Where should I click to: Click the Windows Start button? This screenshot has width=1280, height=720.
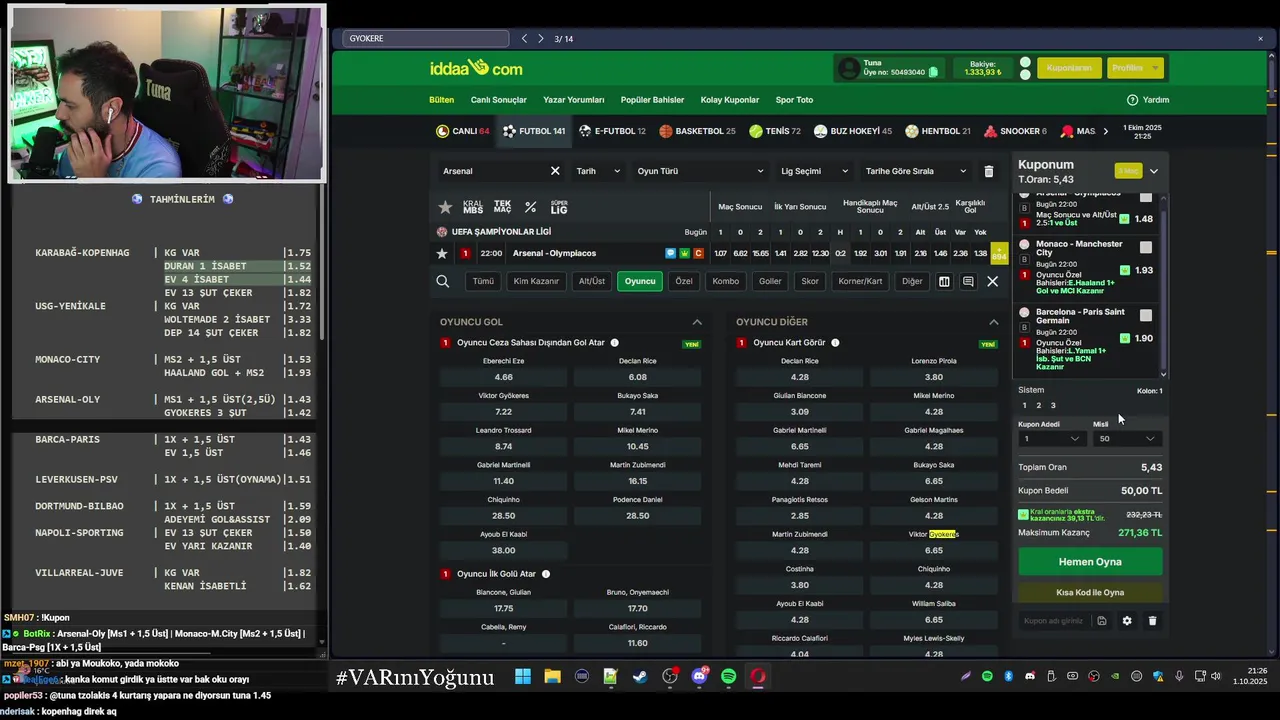pos(523,677)
